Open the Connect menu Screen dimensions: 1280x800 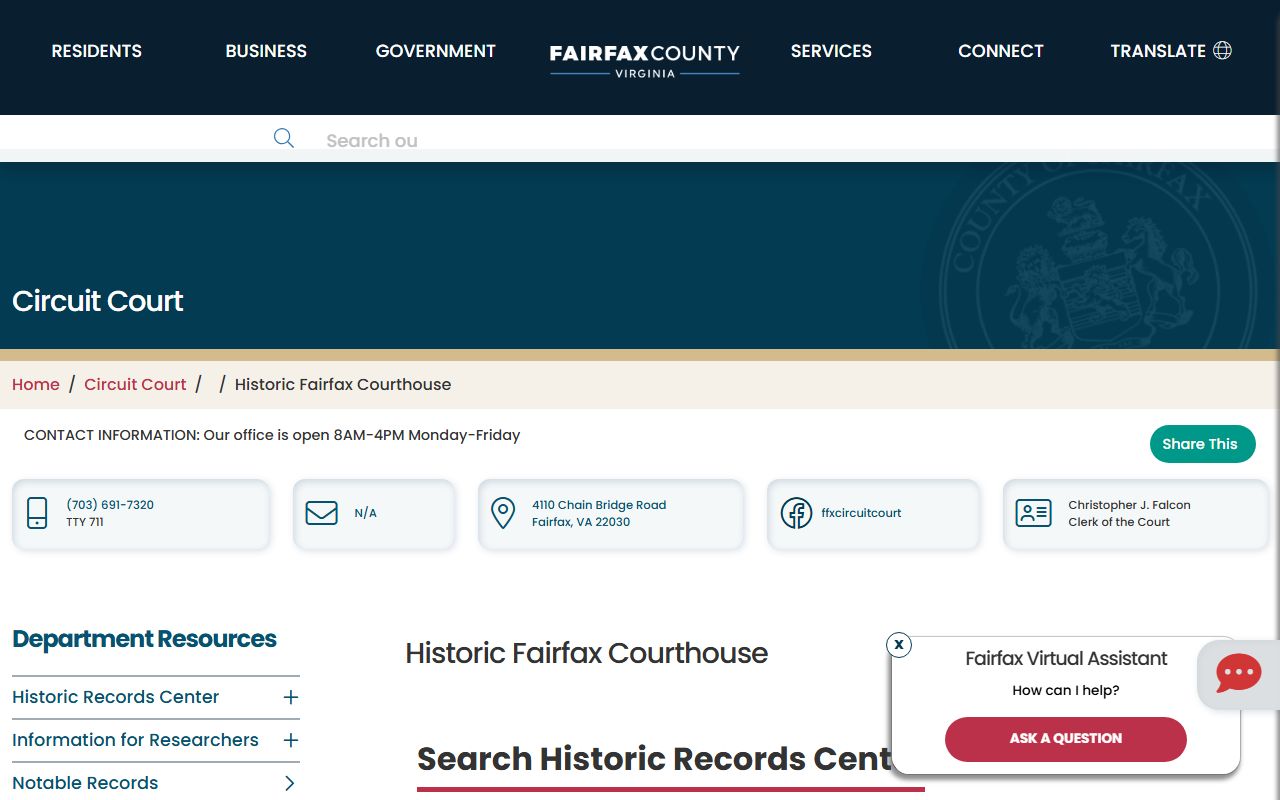[1001, 51]
